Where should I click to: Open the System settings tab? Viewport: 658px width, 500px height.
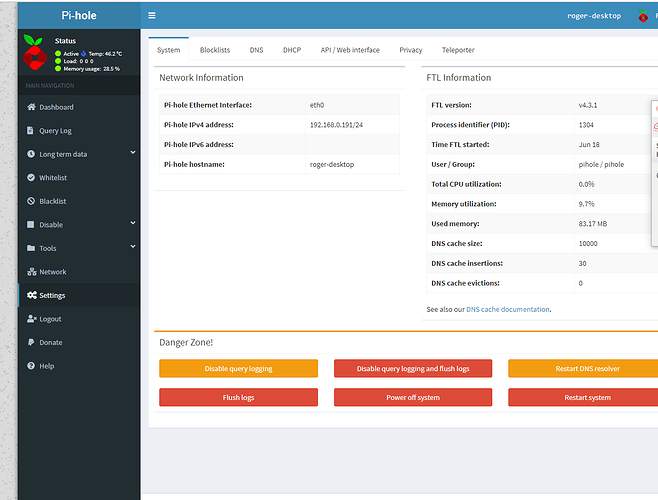point(169,50)
